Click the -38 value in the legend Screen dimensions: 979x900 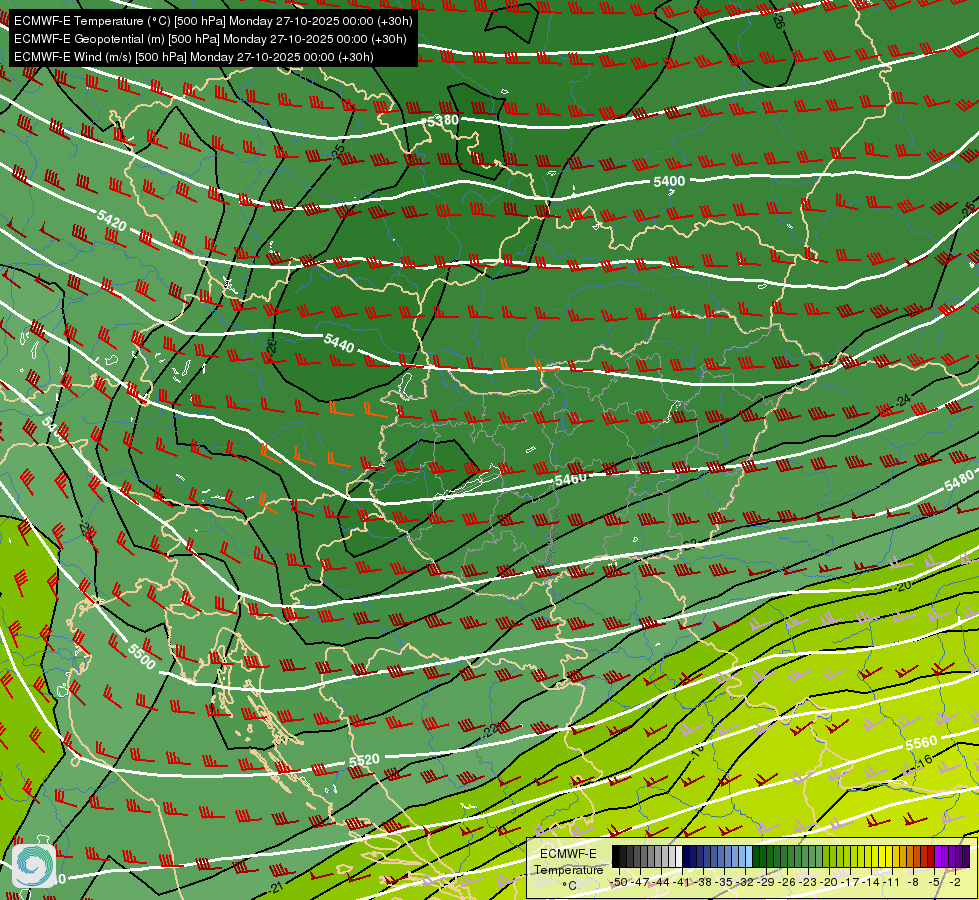[x=704, y=883]
